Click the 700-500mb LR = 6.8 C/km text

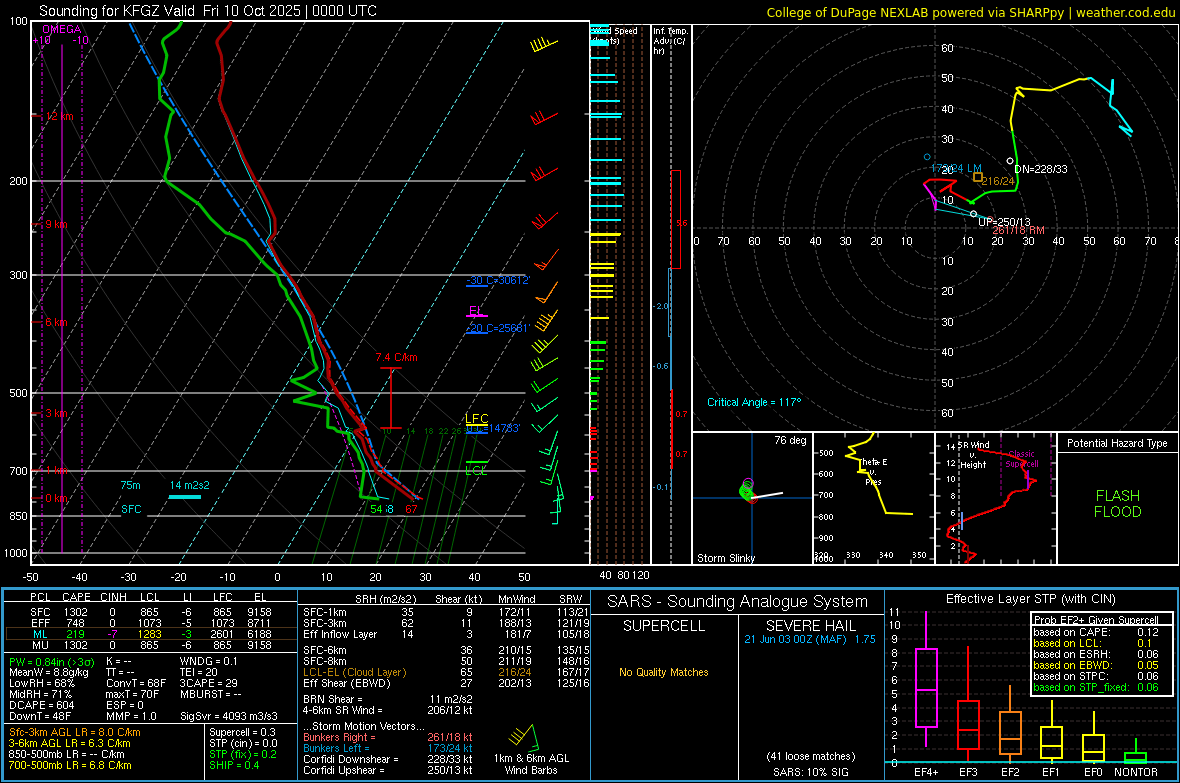70,765
